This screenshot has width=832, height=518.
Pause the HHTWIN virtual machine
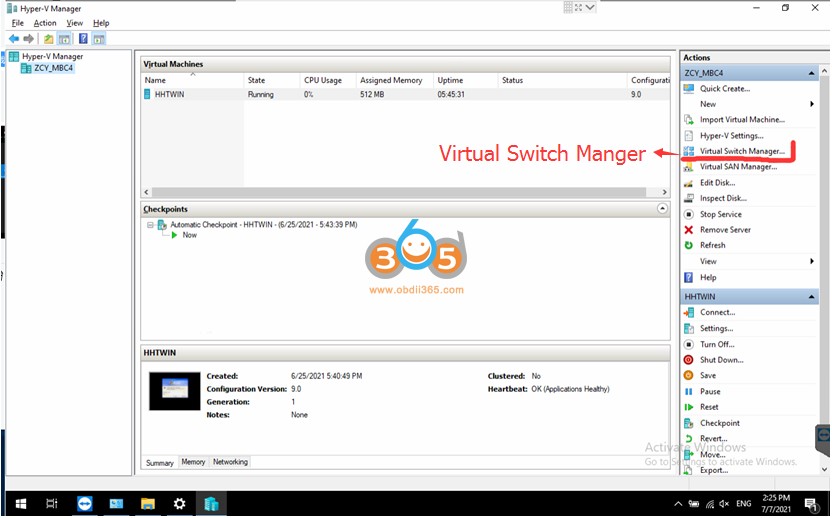(710, 392)
